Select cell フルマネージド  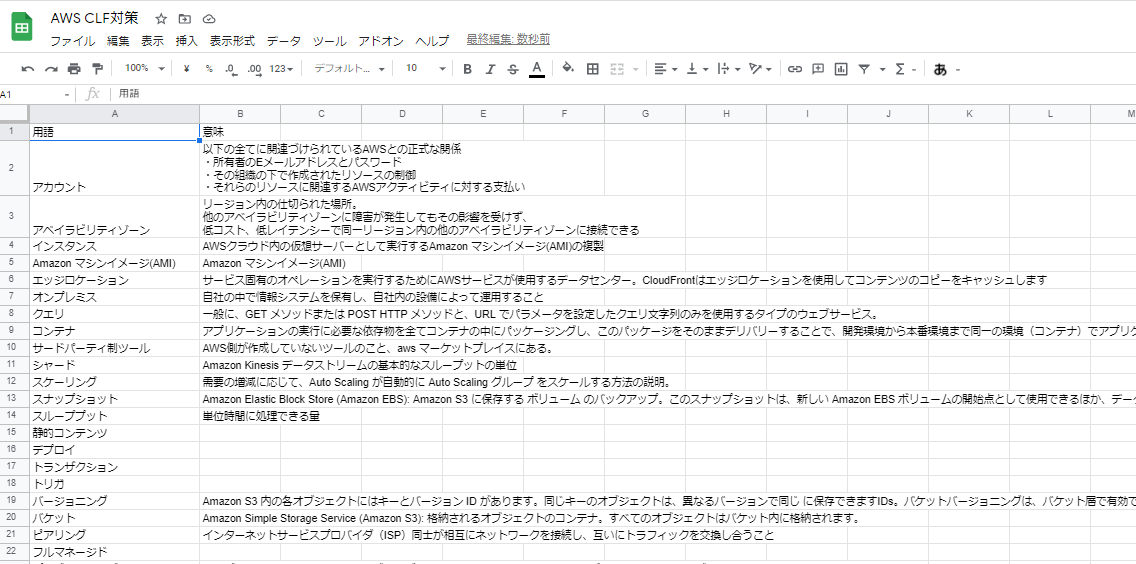pyautogui.click(x=114, y=552)
